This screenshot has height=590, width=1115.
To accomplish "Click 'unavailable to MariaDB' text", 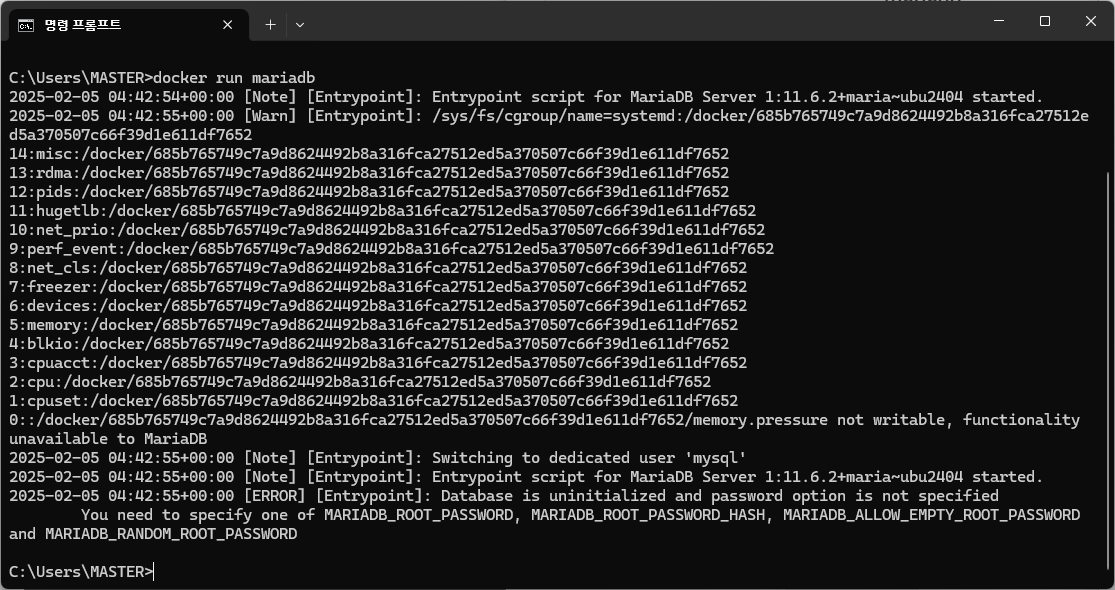I will point(108,439).
